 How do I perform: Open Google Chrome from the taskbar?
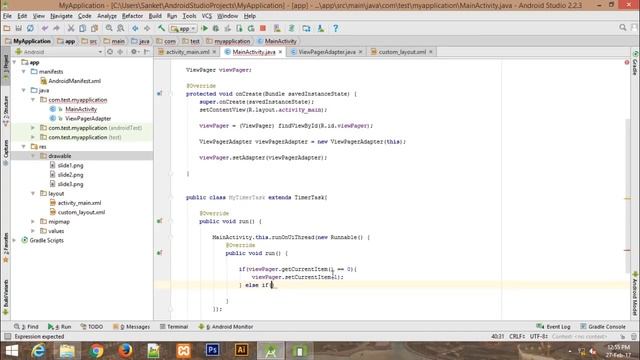[x=96, y=351]
